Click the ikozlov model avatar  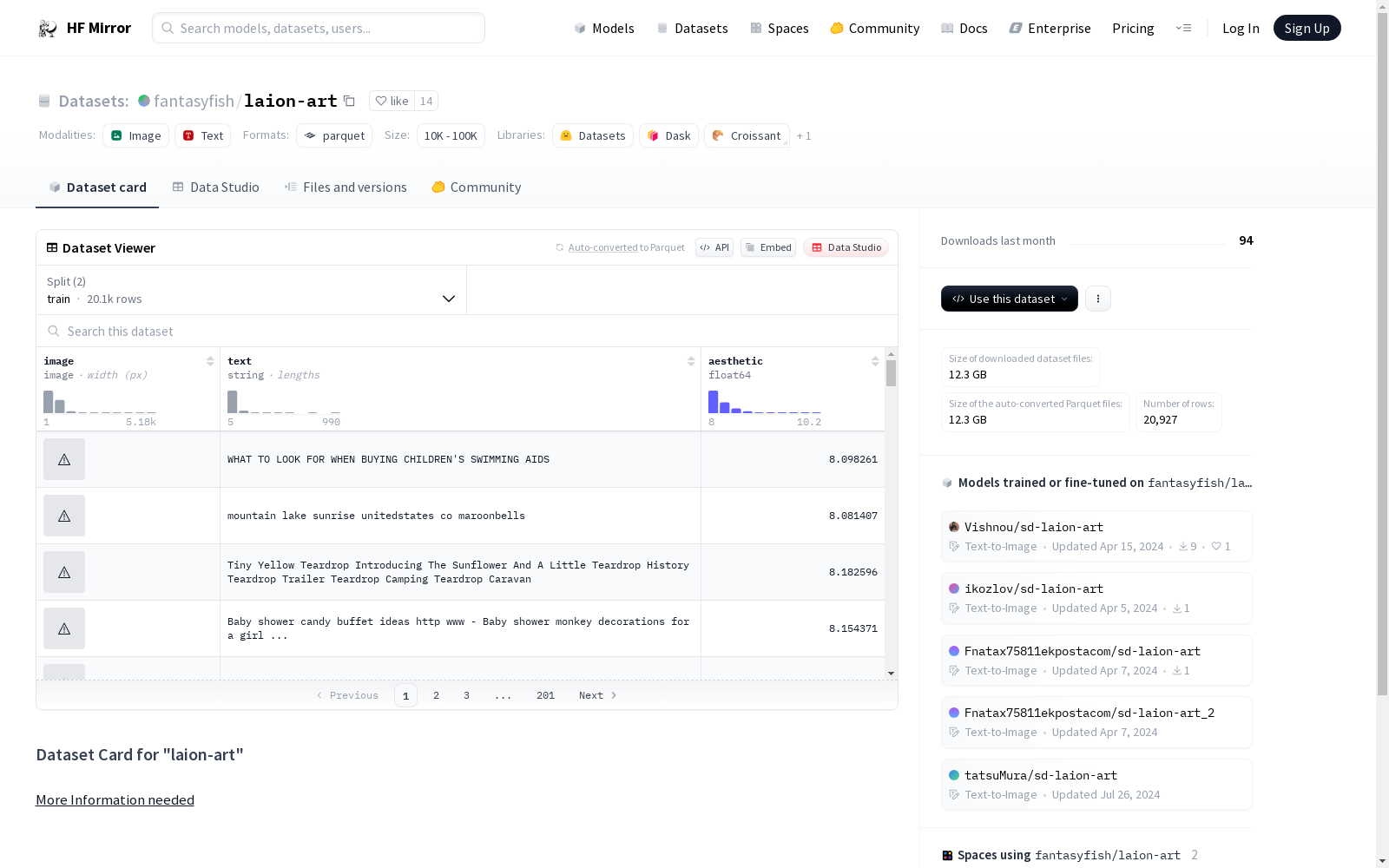click(x=954, y=589)
